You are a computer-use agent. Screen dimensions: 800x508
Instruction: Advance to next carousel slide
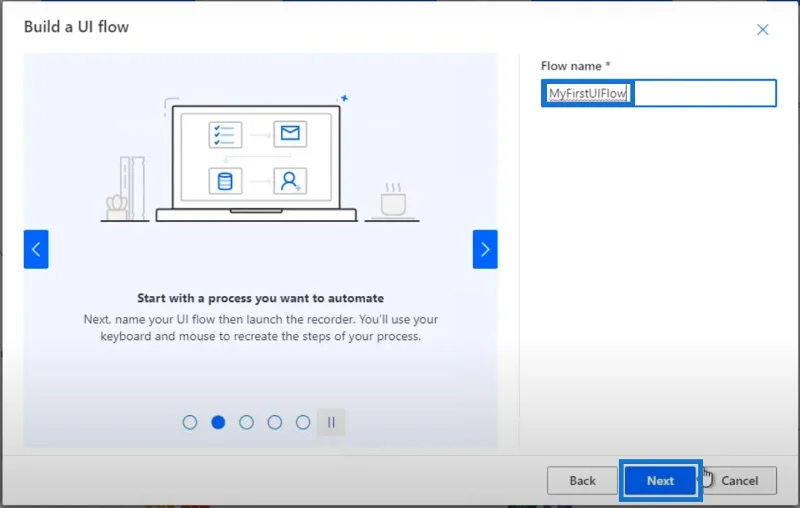coord(485,249)
